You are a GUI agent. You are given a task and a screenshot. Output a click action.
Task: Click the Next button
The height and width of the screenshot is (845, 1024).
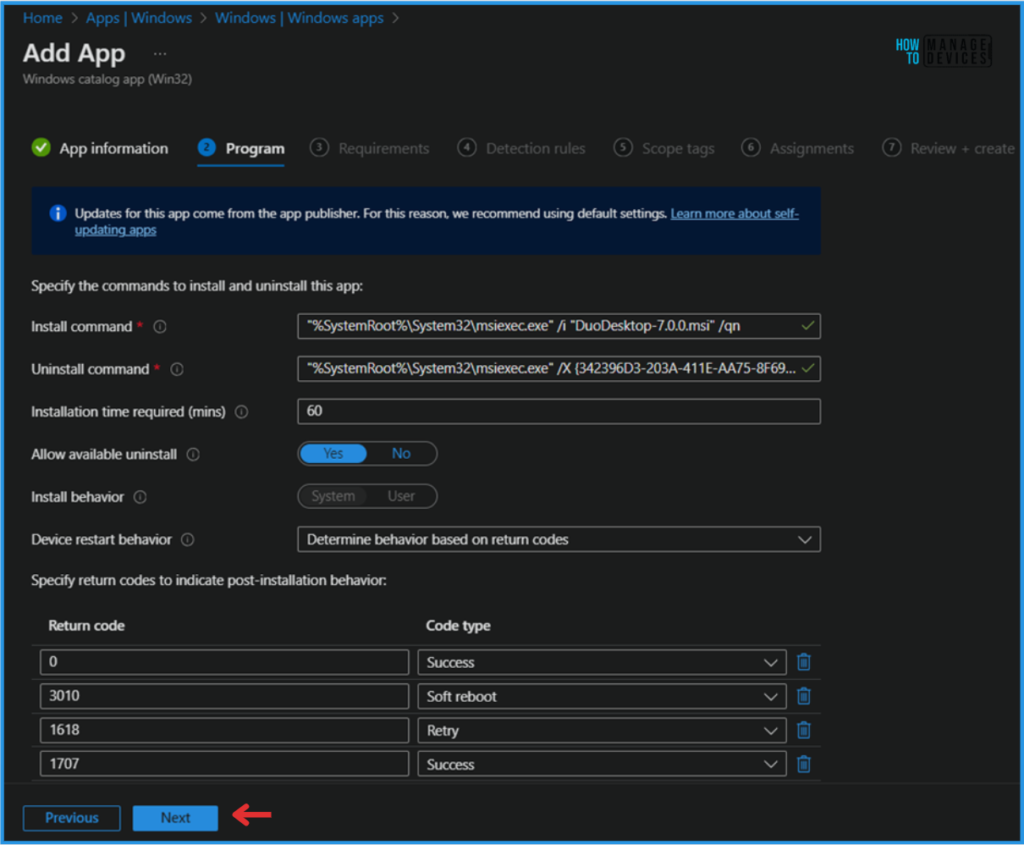tap(175, 818)
